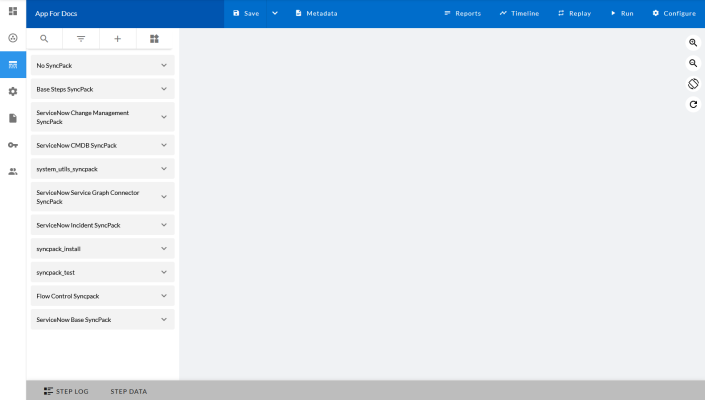Open the Save dropdown arrow
The image size is (705, 400).
pyautogui.click(x=275, y=14)
